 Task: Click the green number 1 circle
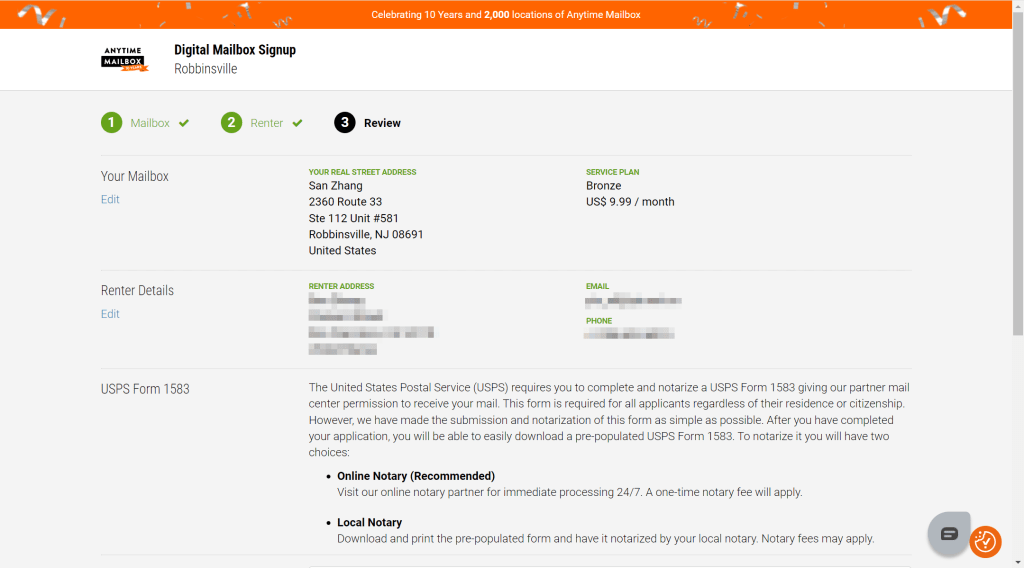(x=112, y=122)
